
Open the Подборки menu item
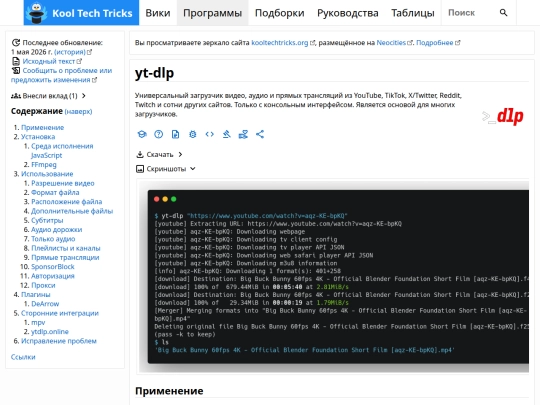279,13
